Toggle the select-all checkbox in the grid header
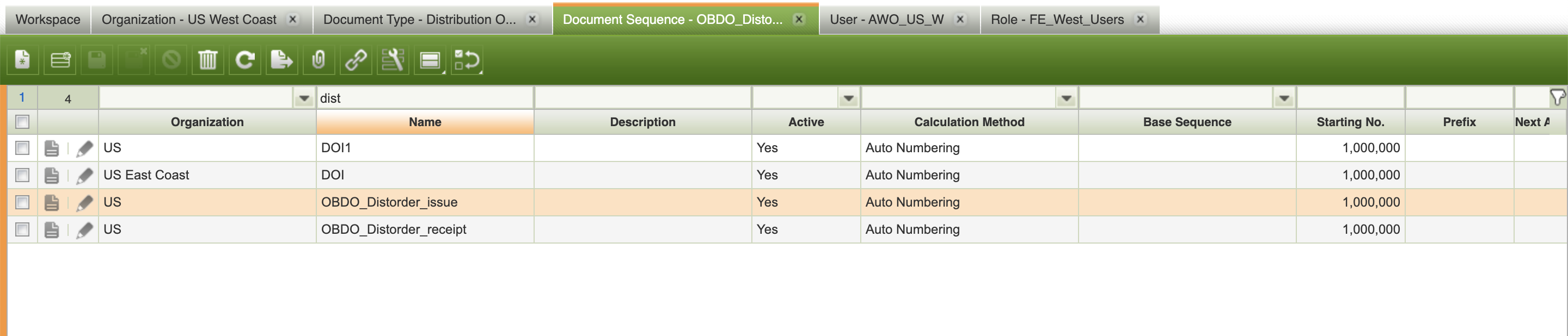This screenshot has height=336, width=1568. point(22,122)
